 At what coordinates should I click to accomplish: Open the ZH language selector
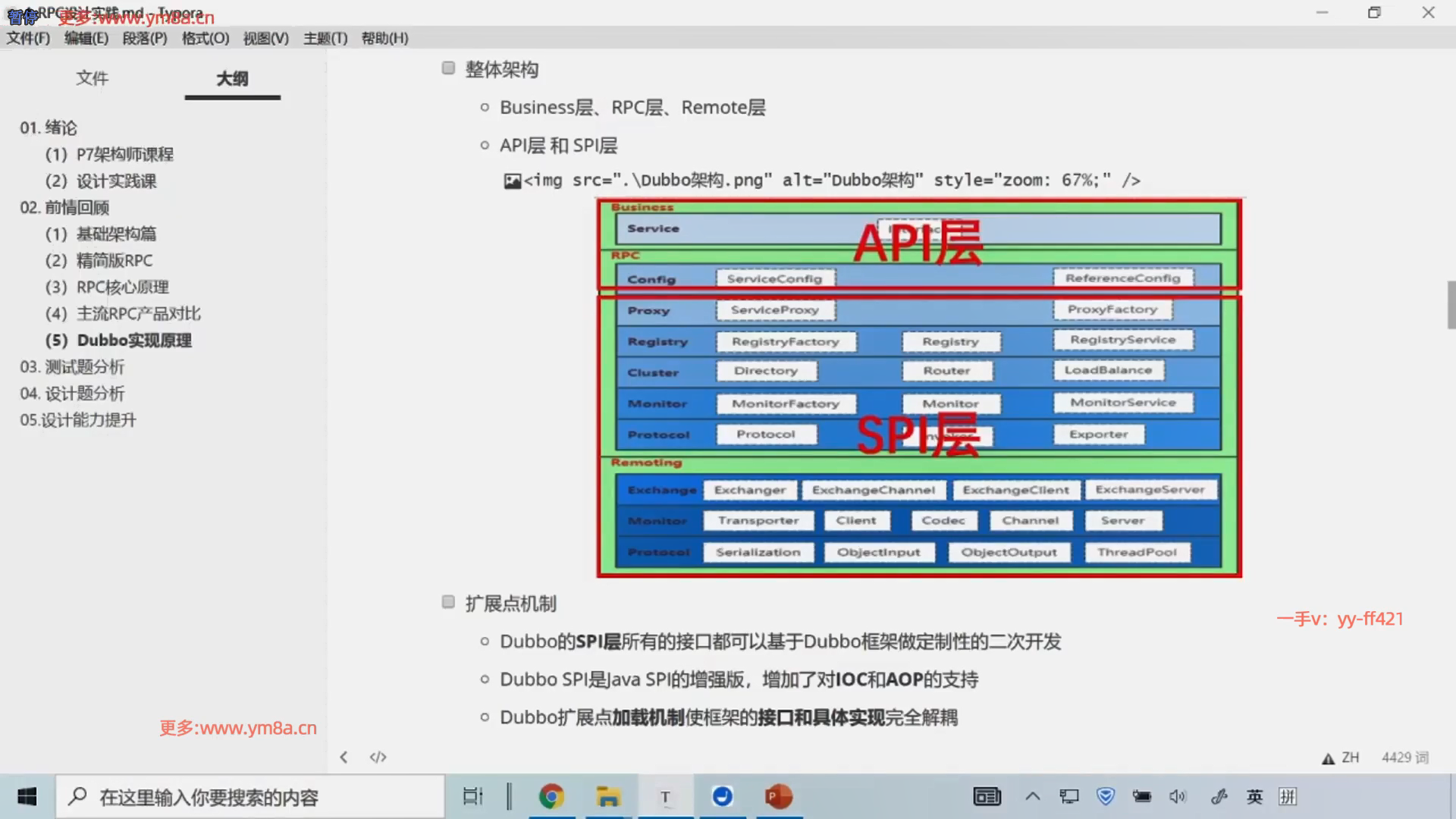click(x=1350, y=758)
